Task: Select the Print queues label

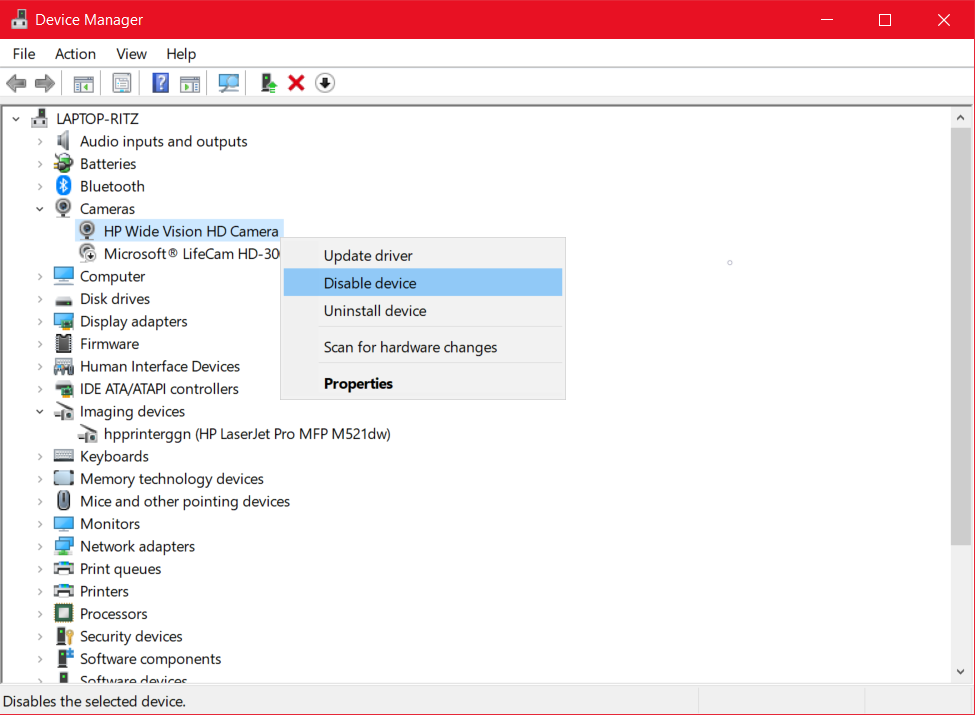Action: point(121,569)
